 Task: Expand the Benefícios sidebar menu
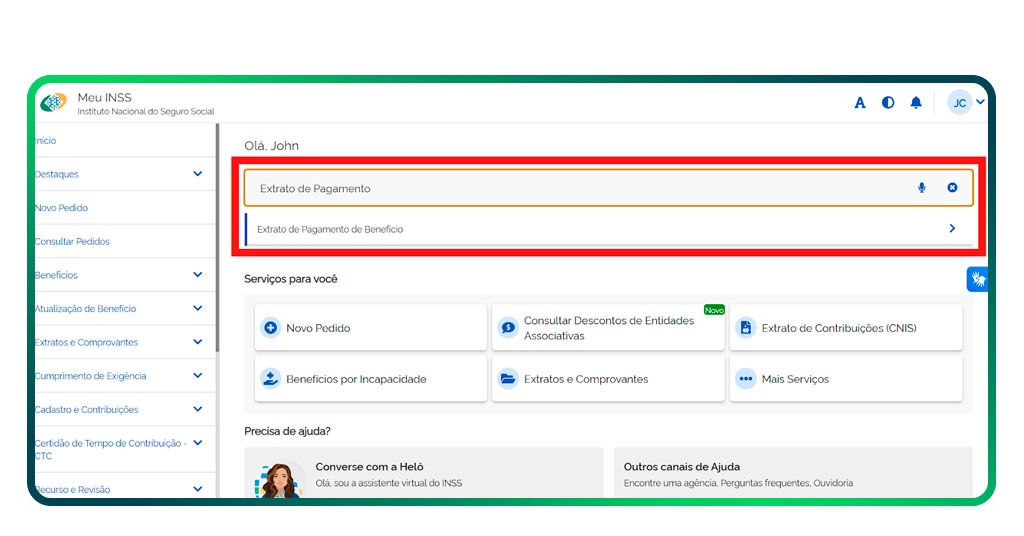coord(197,275)
